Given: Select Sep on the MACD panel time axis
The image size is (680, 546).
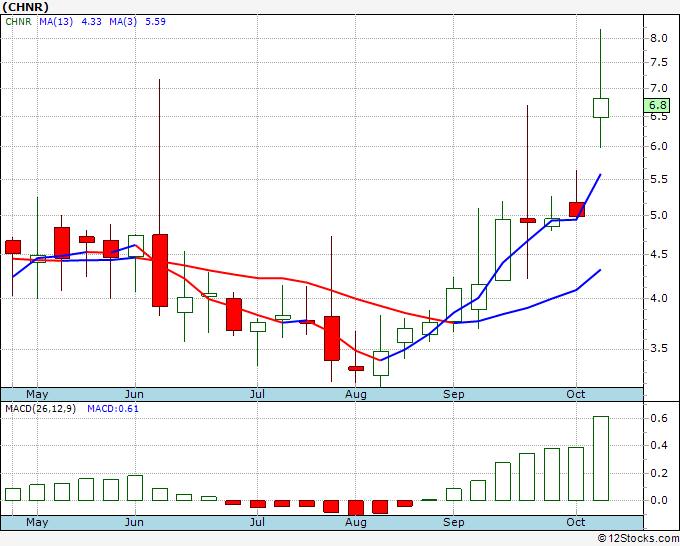Looking at the screenshot, I should 454,523.
